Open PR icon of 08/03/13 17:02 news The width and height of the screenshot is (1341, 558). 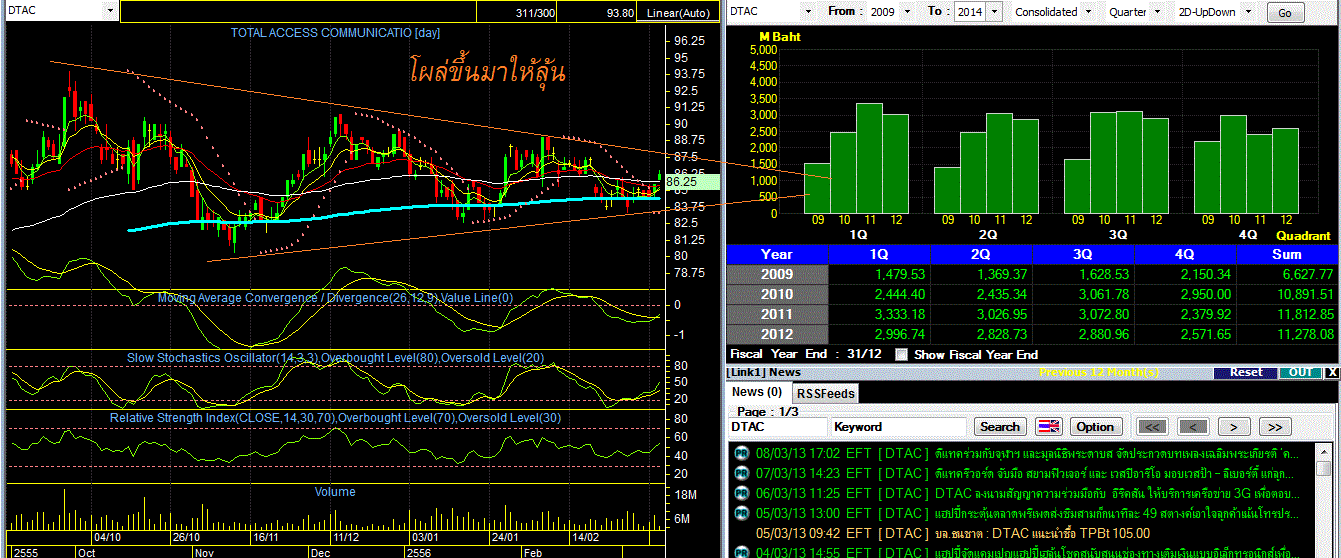[741, 452]
